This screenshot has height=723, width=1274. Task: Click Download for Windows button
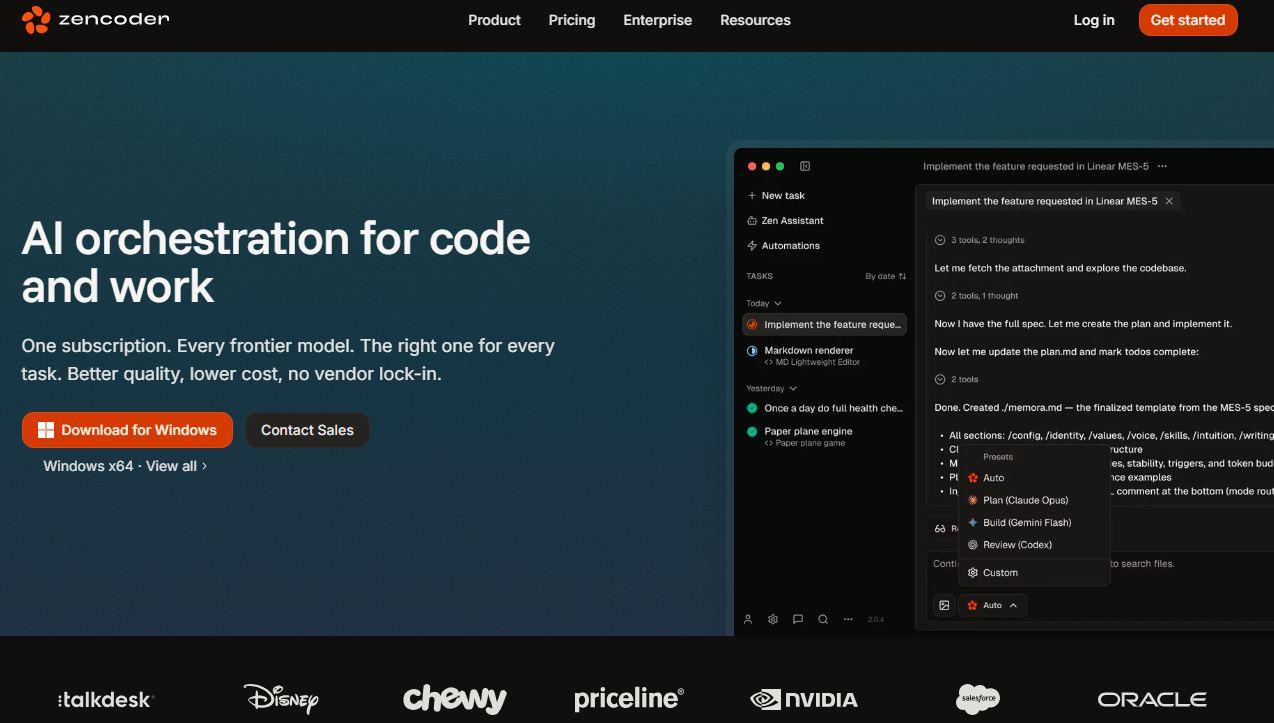tap(127, 430)
